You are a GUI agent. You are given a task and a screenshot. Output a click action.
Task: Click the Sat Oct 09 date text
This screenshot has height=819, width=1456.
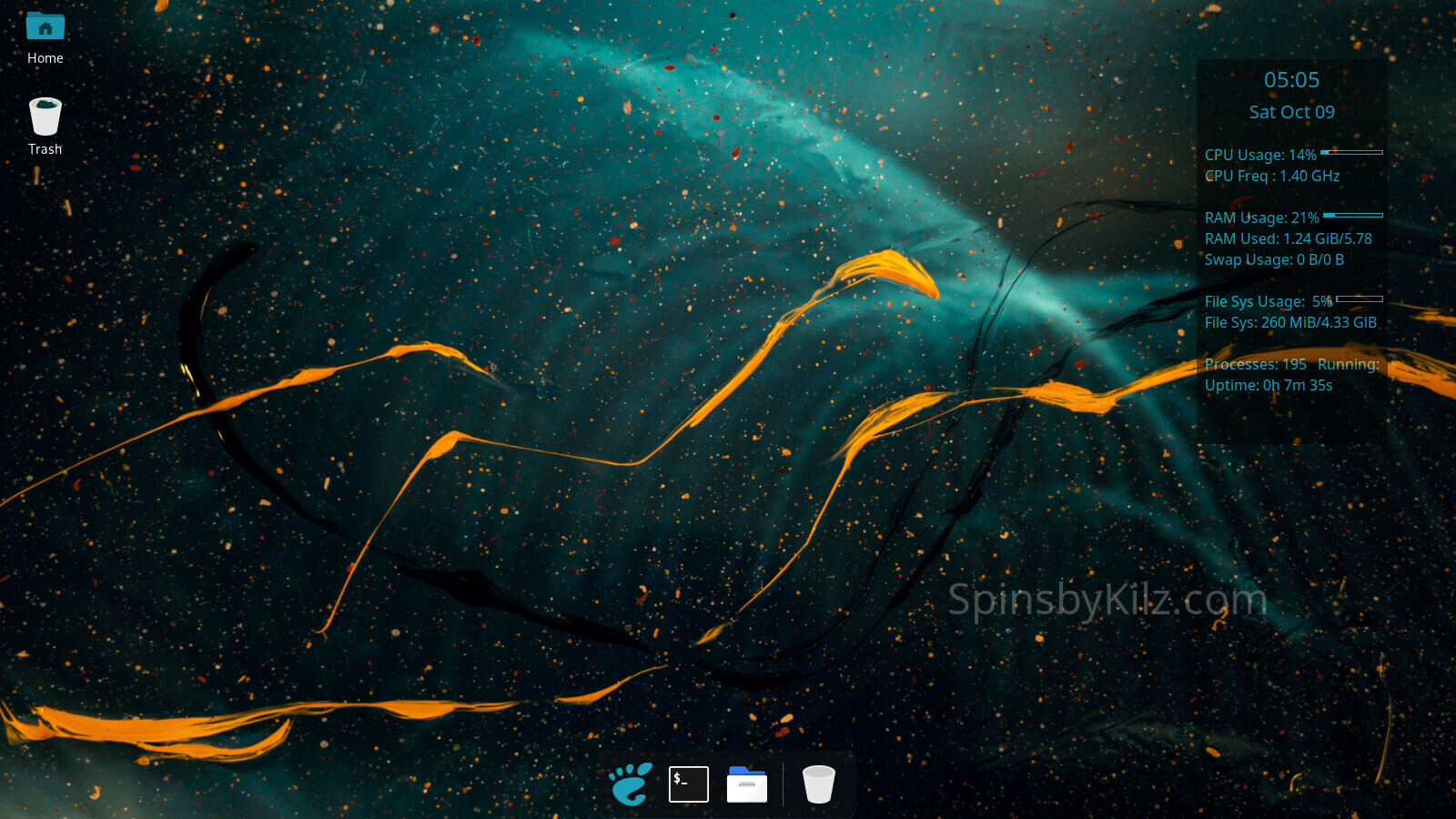pyautogui.click(x=1291, y=112)
